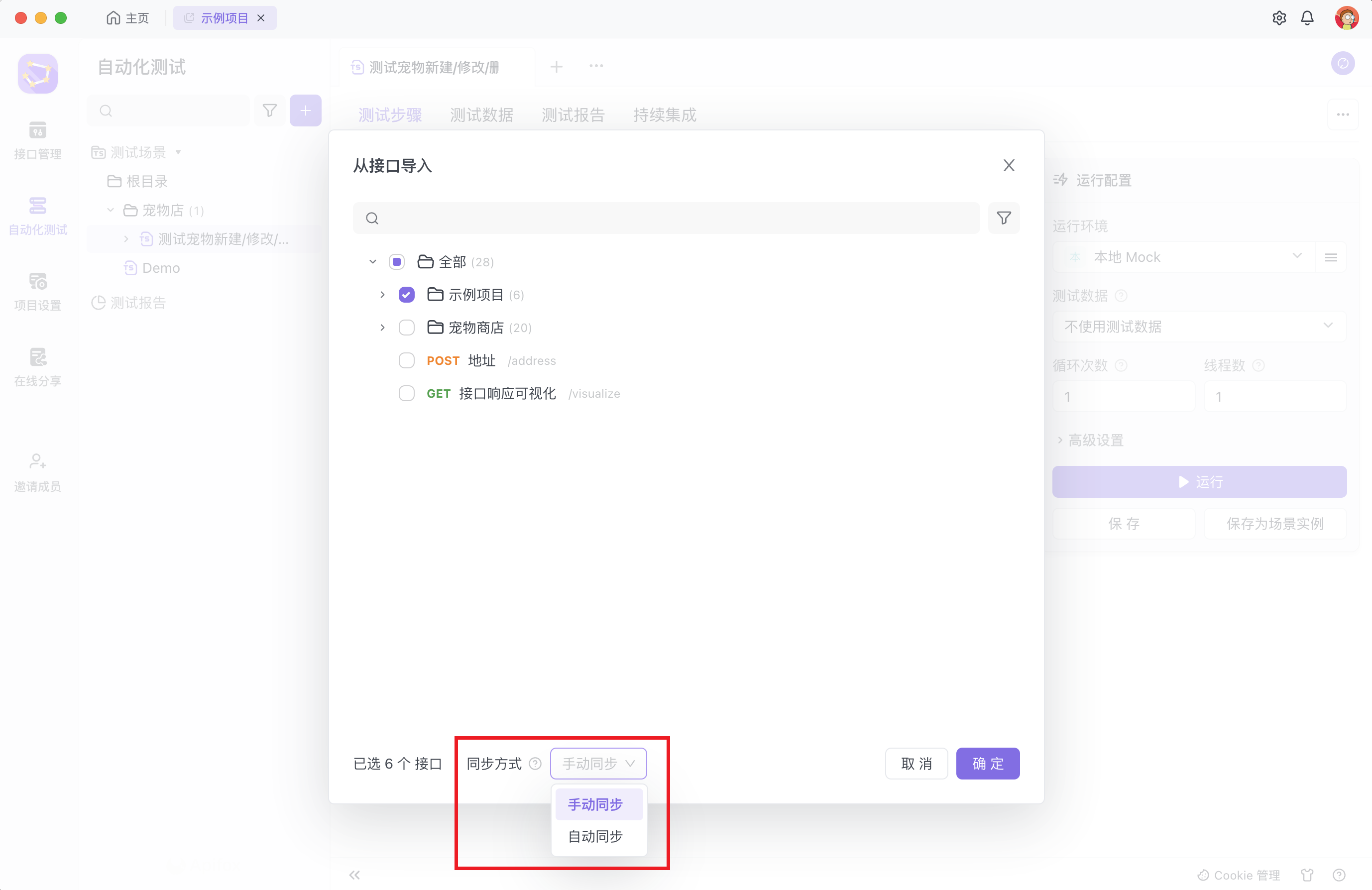
Task: Click the filter icon in import dialog
Action: tap(1004, 218)
